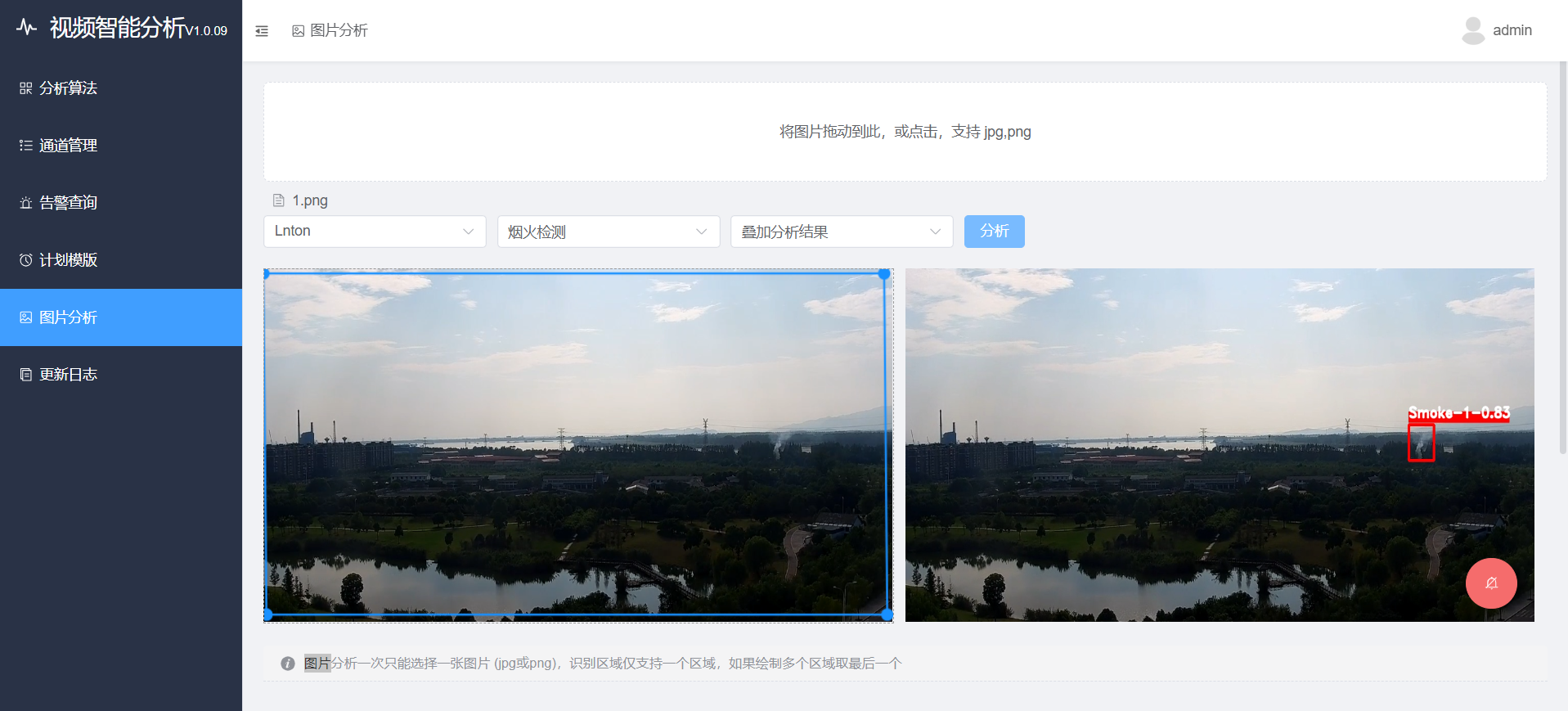Click the 通道管理 list icon

[x=26, y=146]
